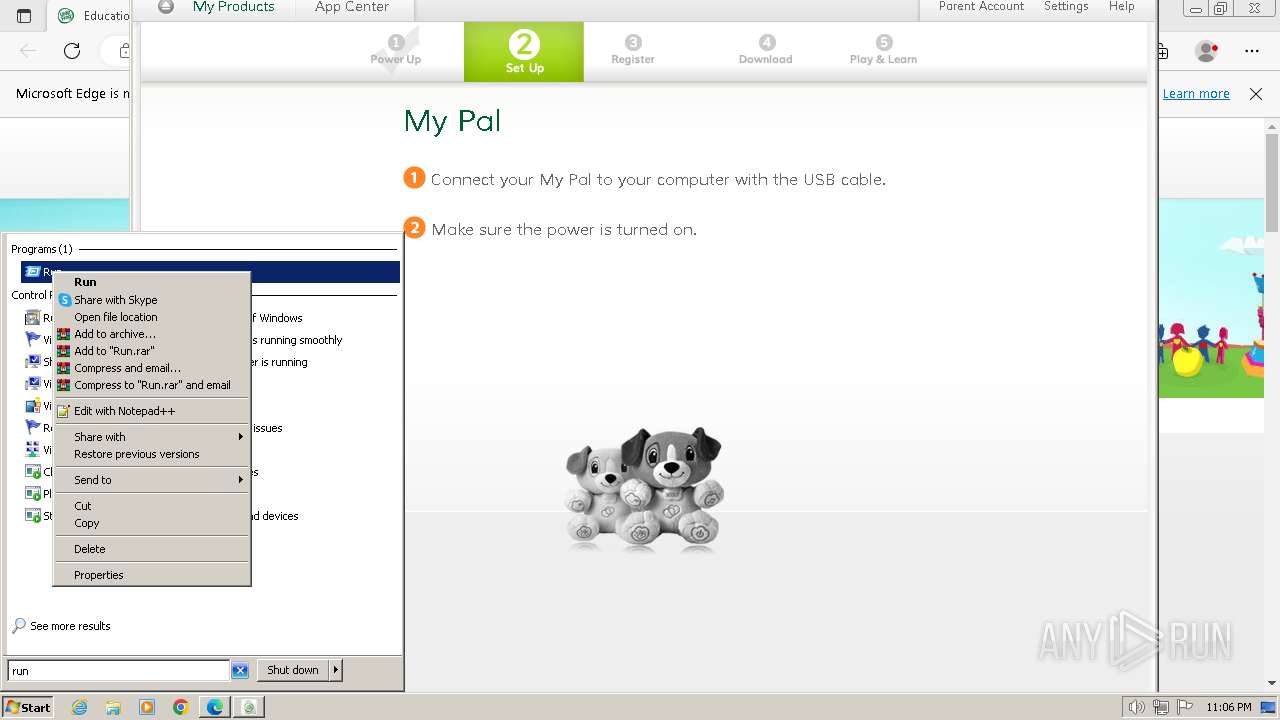Viewport: 1280px width, 720px height.
Task: Open Edge tab actions menu icon
Action: [x=24, y=15]
